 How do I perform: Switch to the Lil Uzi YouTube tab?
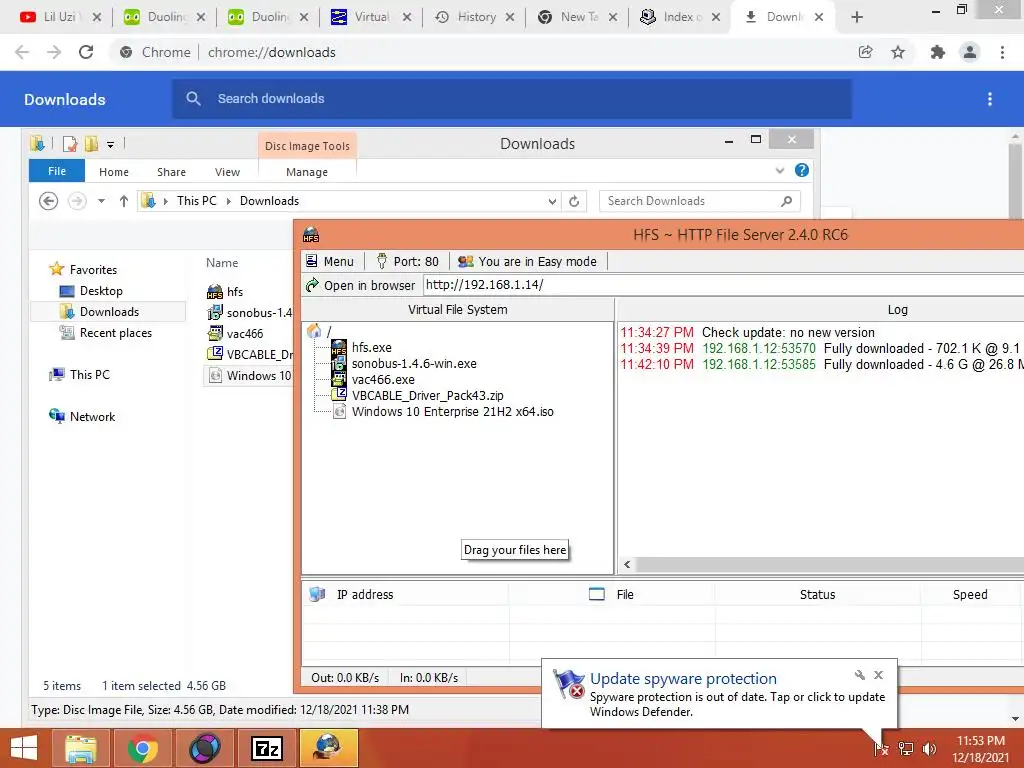pyautogui.click(x=60, y=17)
